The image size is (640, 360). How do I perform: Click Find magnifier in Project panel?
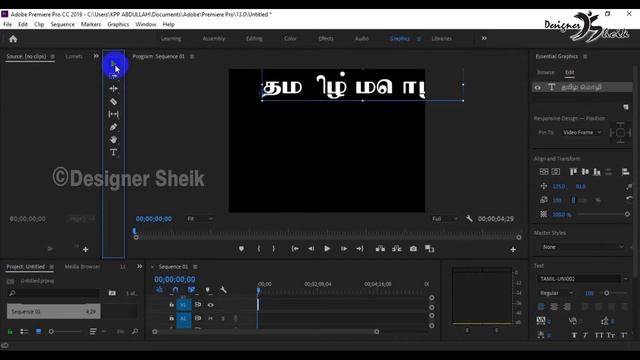pyautogui.click(x=135, y=331)
